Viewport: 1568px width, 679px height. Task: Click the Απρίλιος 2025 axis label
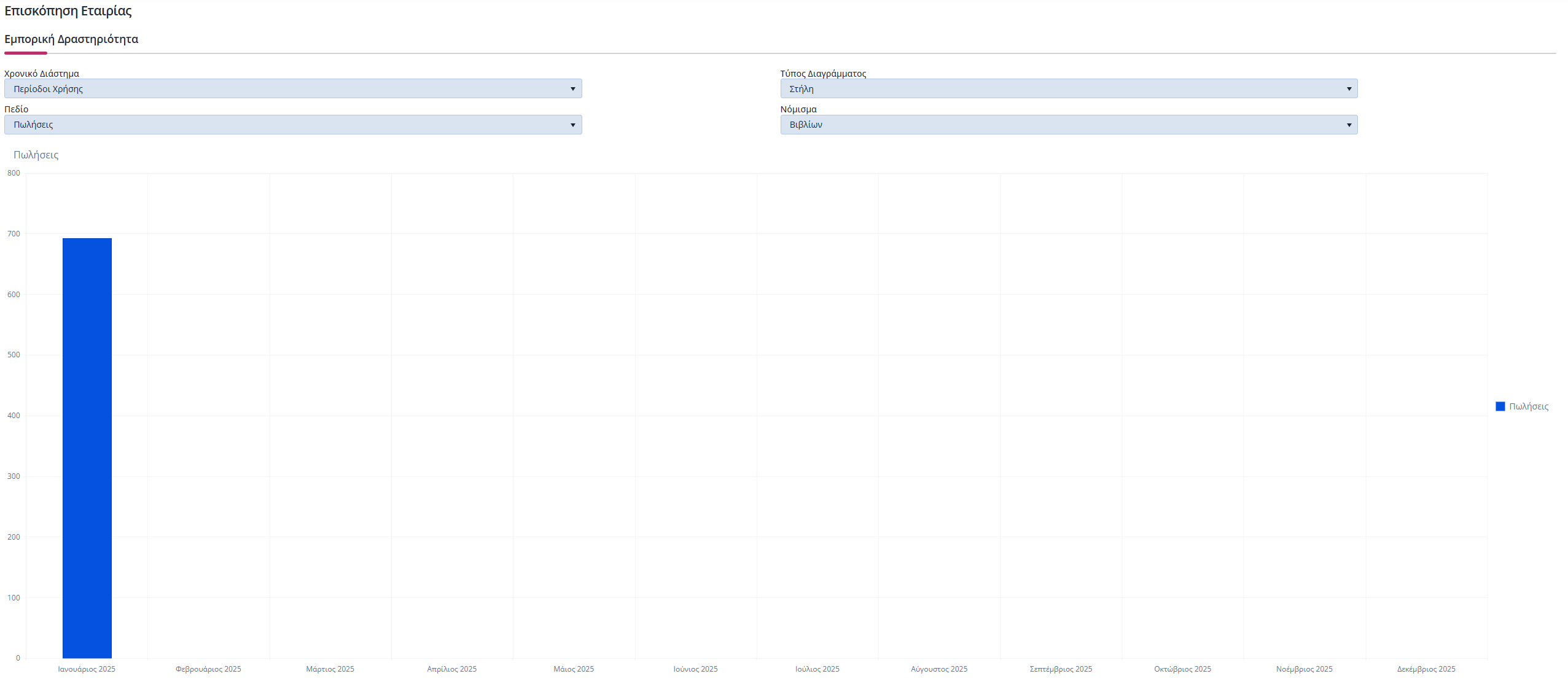[x=452, y=669]
